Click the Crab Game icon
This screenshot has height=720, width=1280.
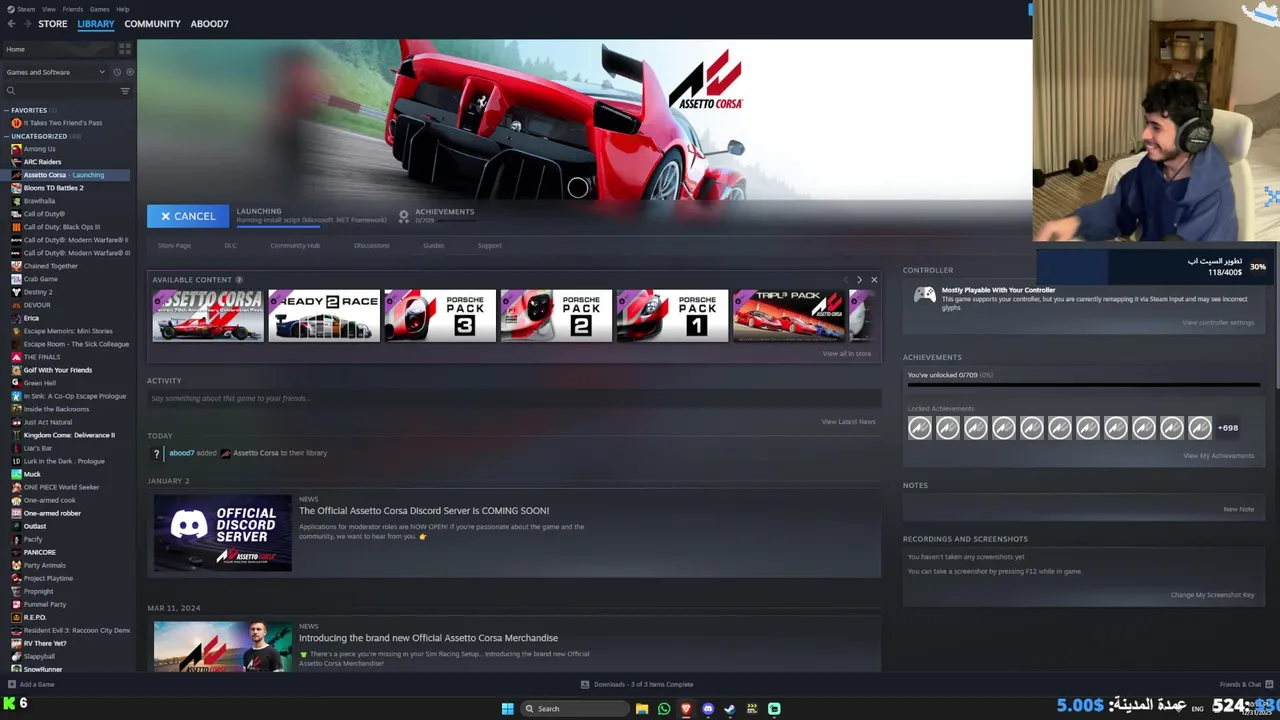16,279
